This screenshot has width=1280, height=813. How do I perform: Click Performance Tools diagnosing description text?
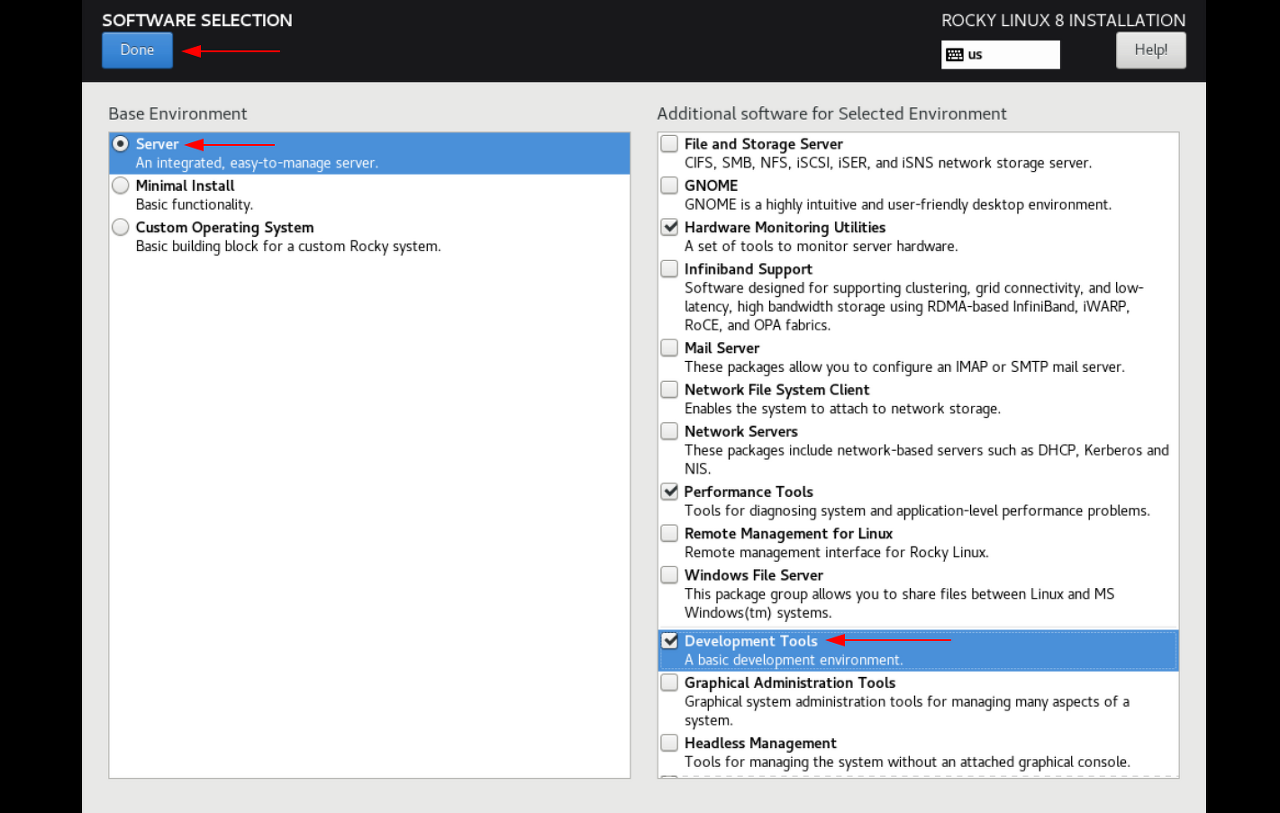click(917, 511)
